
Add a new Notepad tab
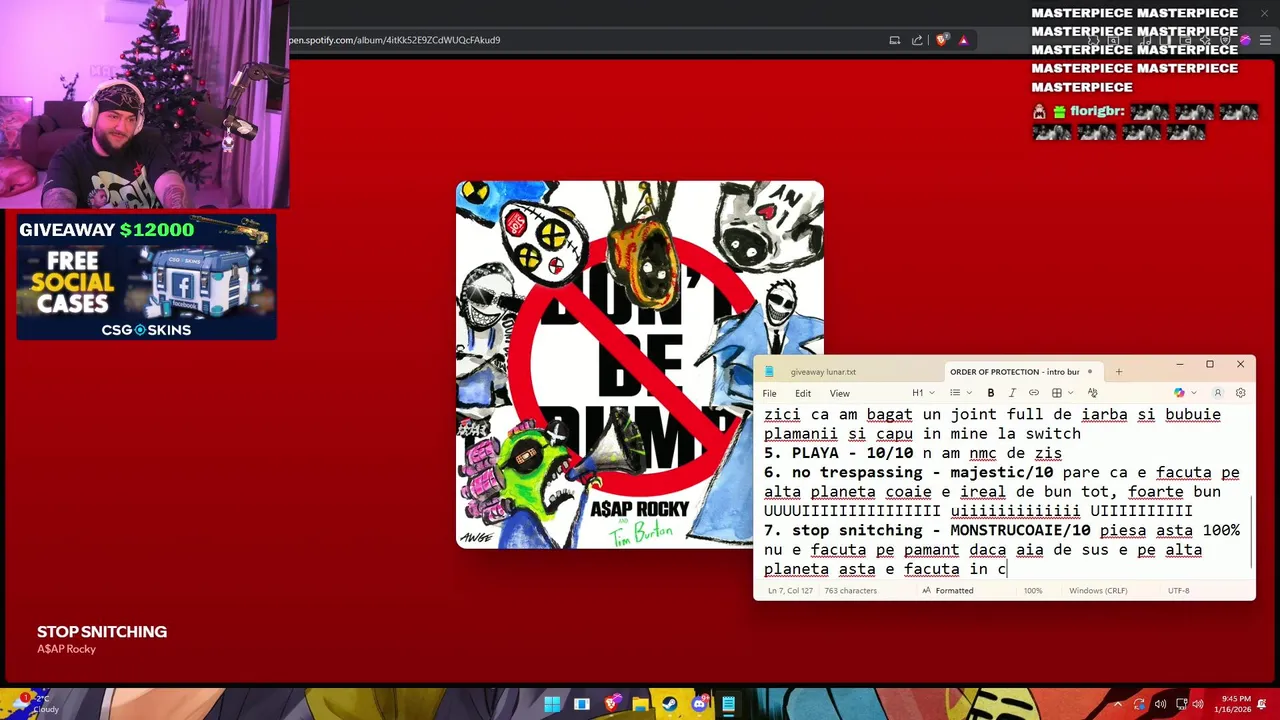pyautogui.click(x=1118, y=372)
